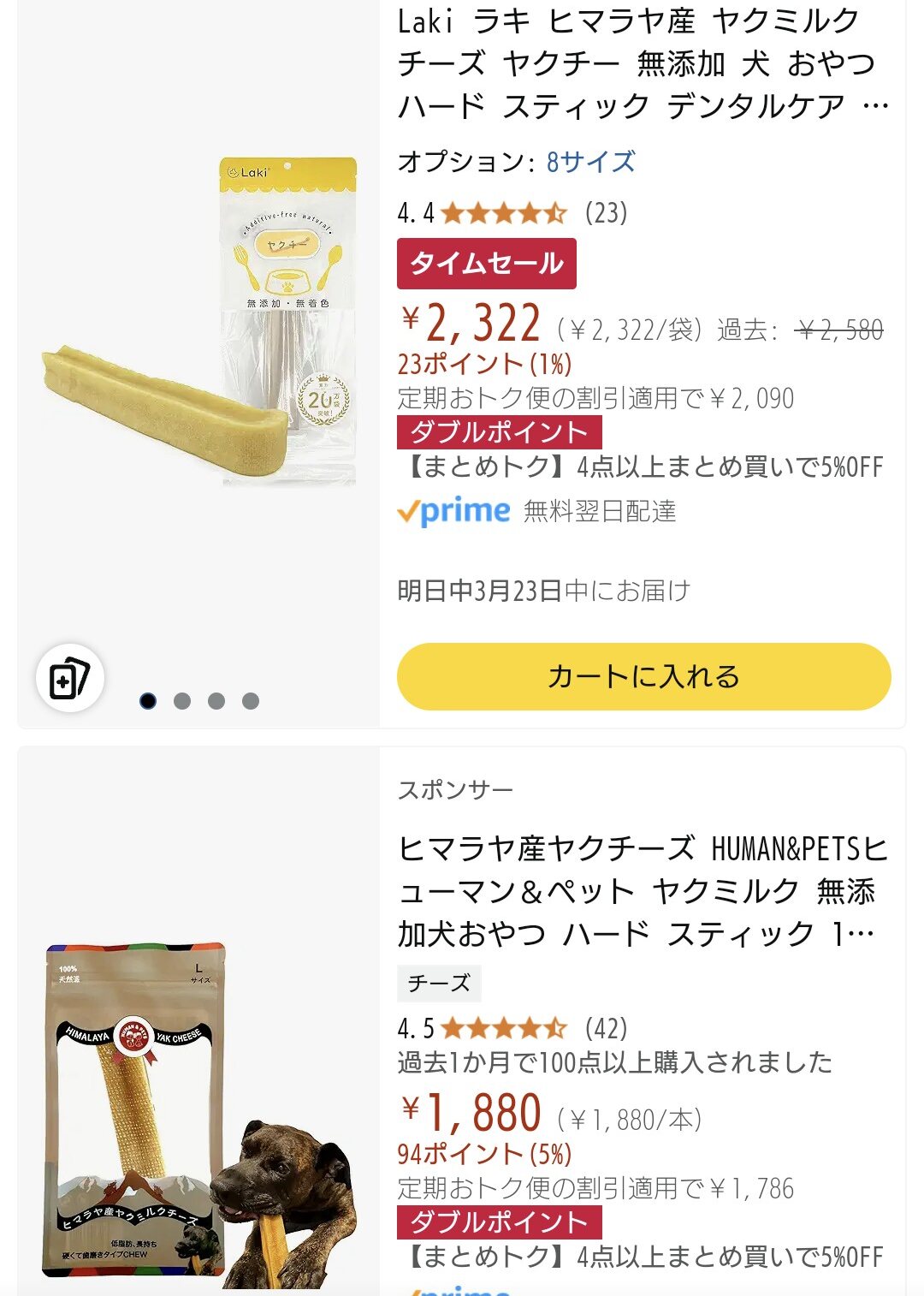Open the Laki yak cheese product title
924x1296 pixels.
tap(642, 64)
